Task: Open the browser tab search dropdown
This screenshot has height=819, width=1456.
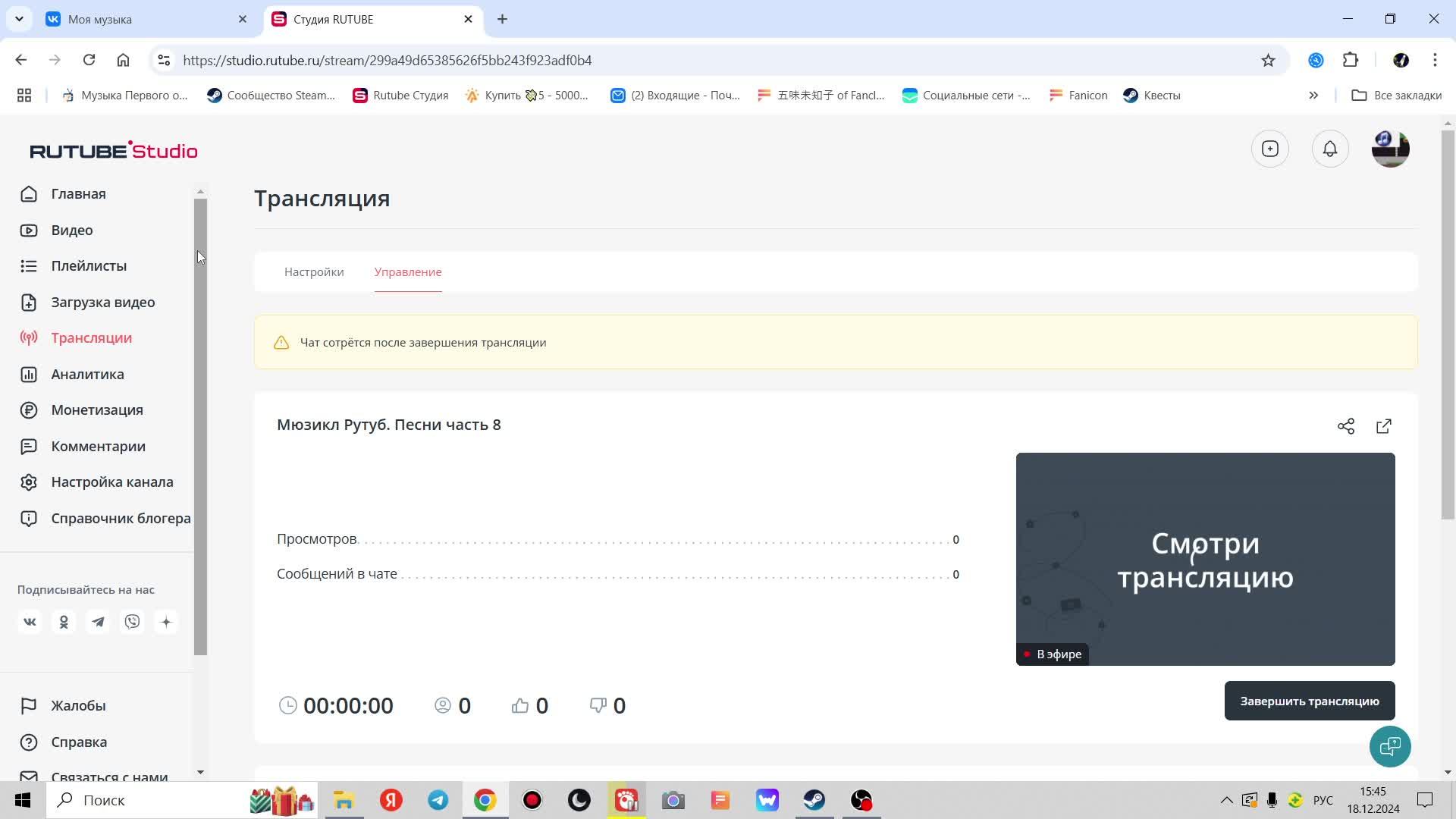Action: coord(19,19)
